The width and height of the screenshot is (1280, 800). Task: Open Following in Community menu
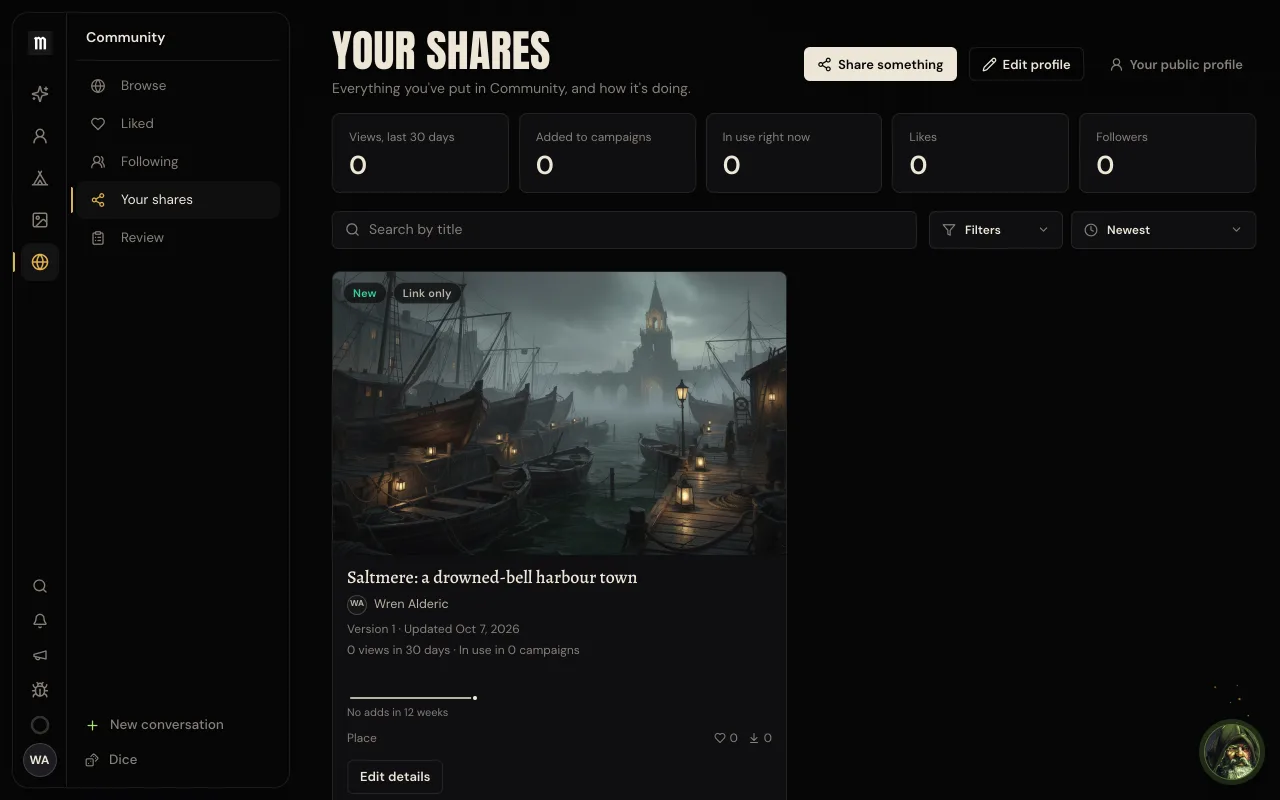click(x=176, y=162)
